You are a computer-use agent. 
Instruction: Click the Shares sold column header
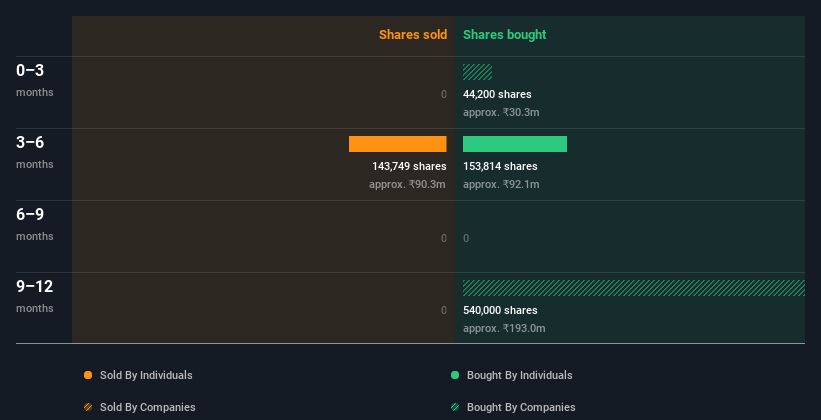tap(413, 35)
